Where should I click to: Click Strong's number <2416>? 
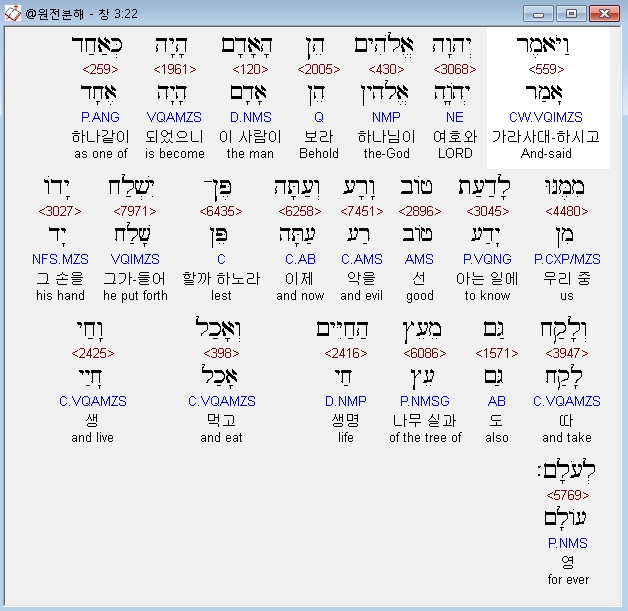[346, 353]
